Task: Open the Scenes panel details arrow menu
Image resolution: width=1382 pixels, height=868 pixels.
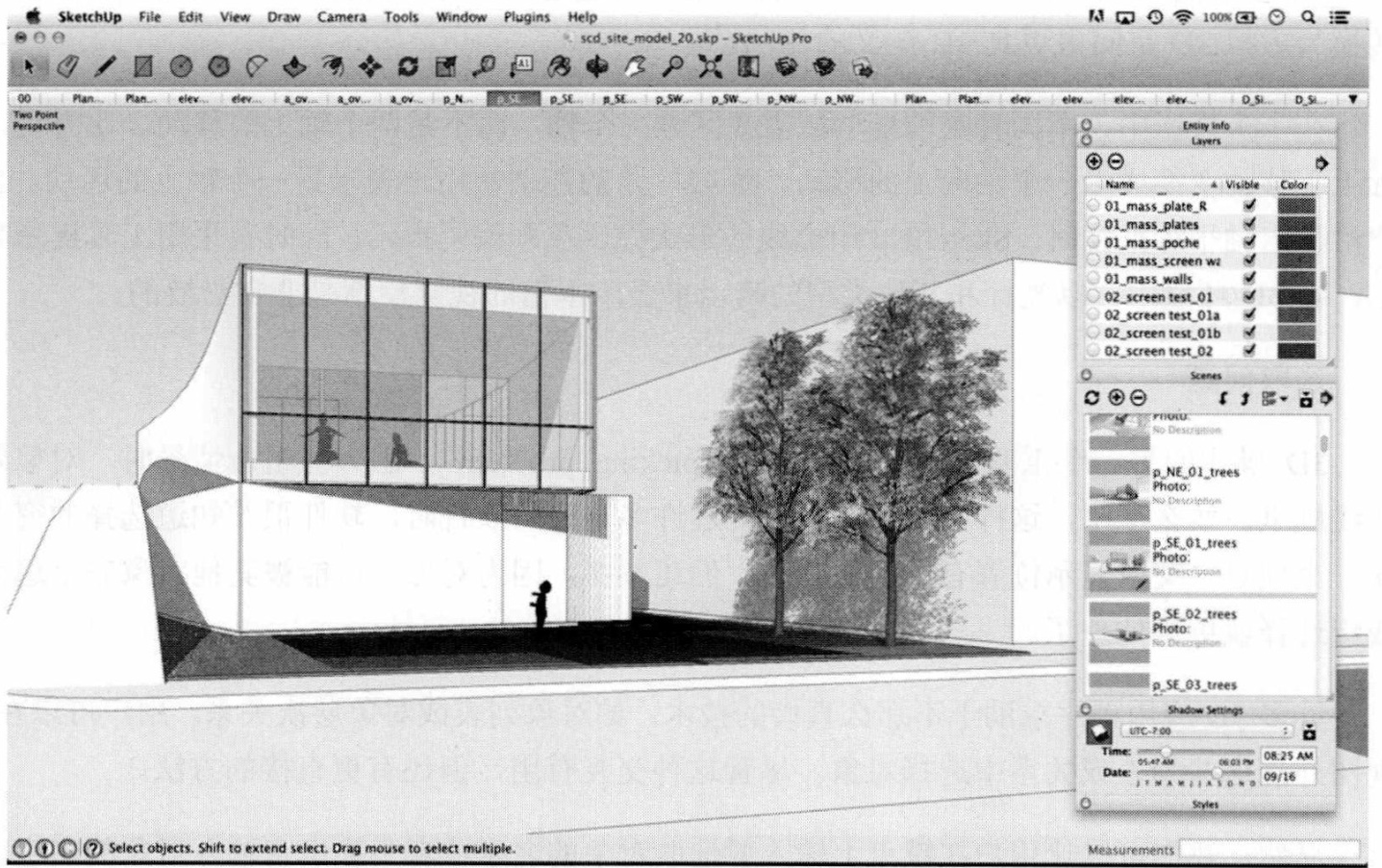Action: (1327, 398)
